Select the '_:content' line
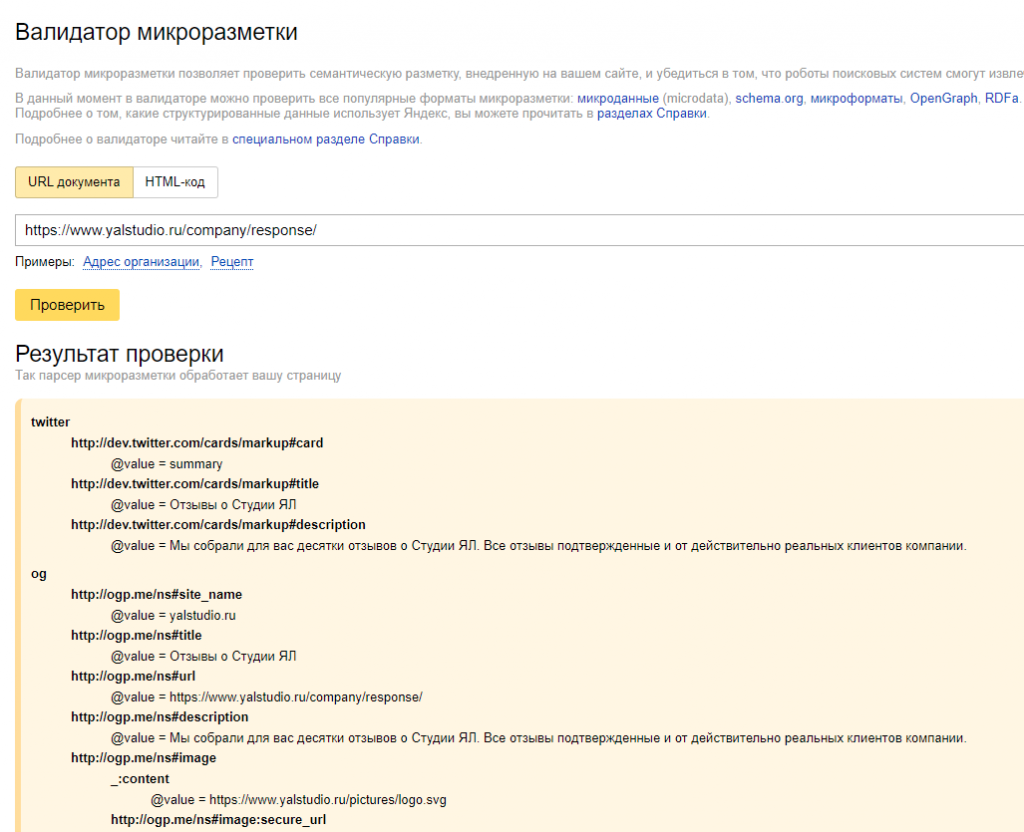 coord(140,778)
